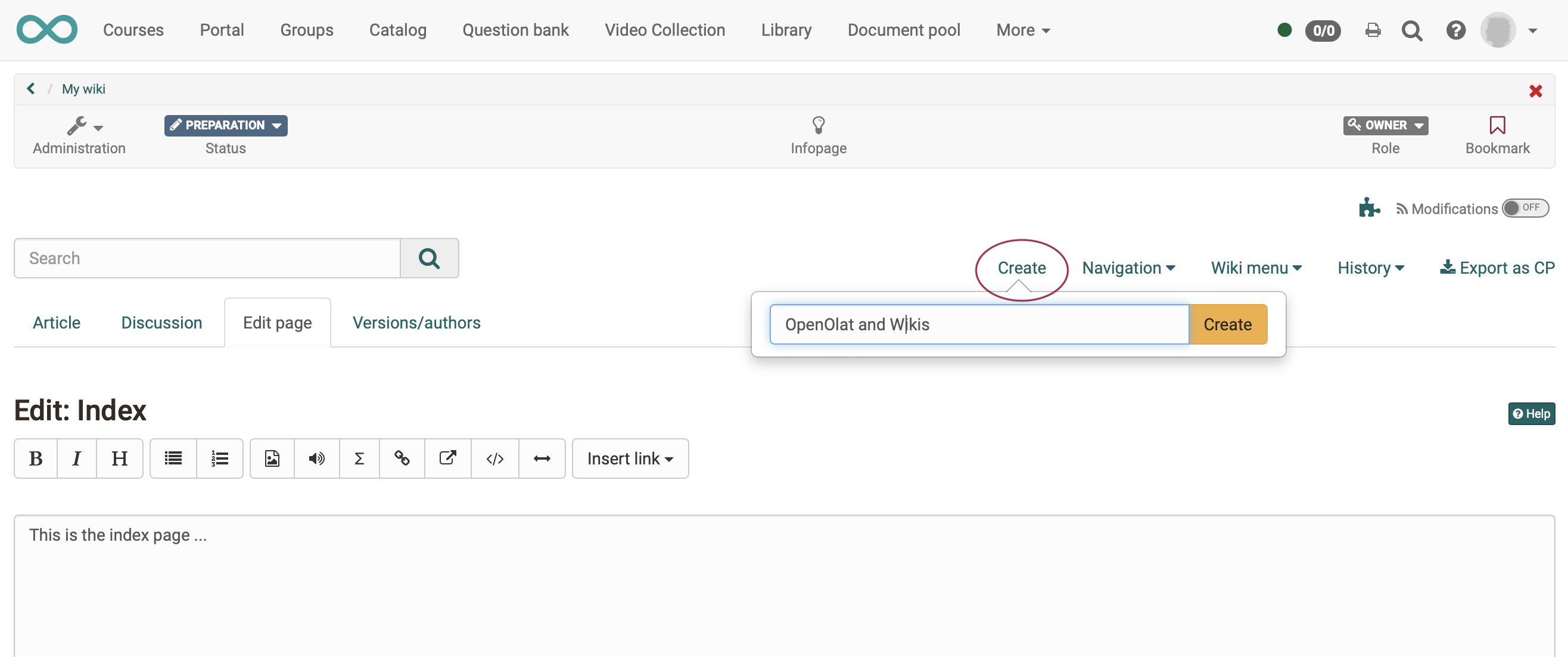The height and width of the screenshot is (657, 1568).
Task: Click the Bold formatting icon
Action: click(36, 458)
